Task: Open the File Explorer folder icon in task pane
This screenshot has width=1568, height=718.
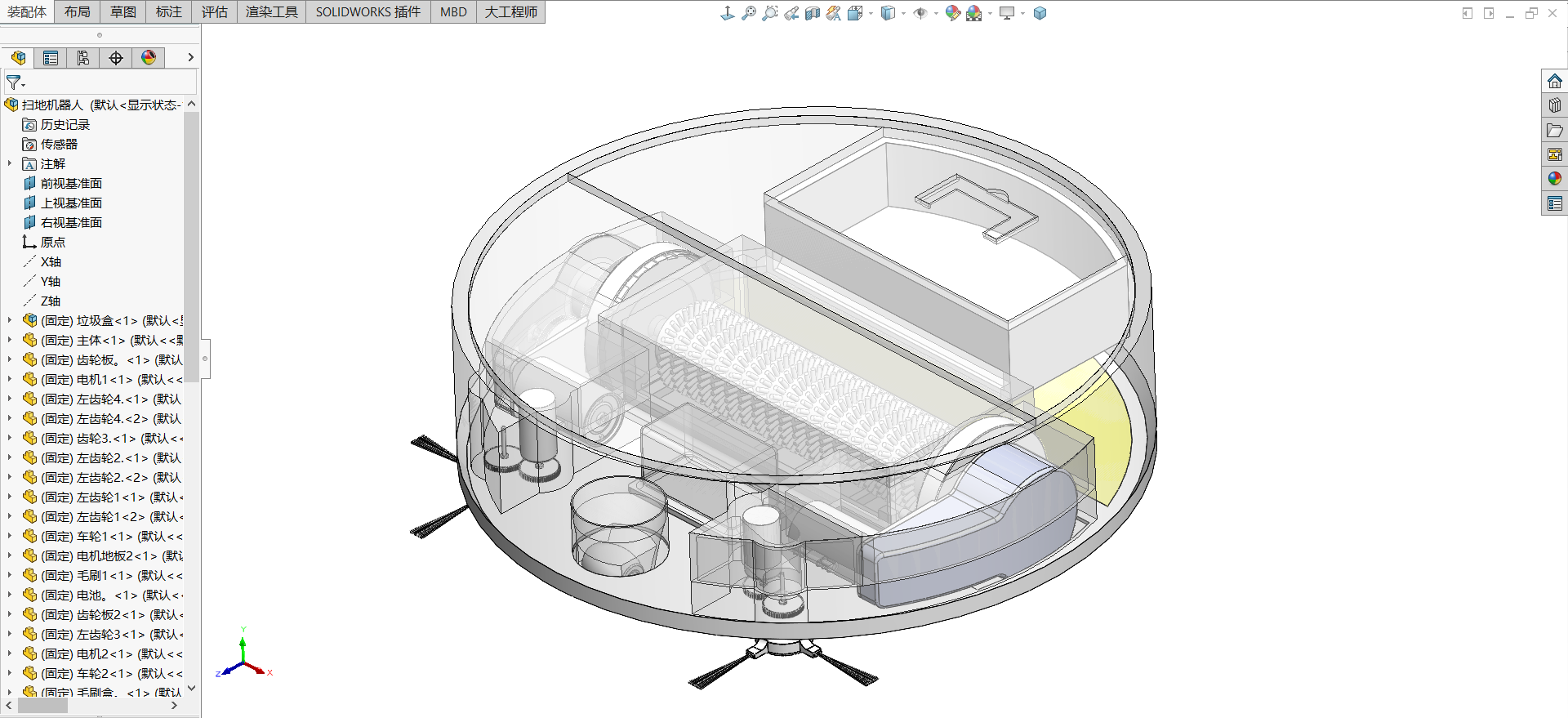Action: pos(1554,130)
